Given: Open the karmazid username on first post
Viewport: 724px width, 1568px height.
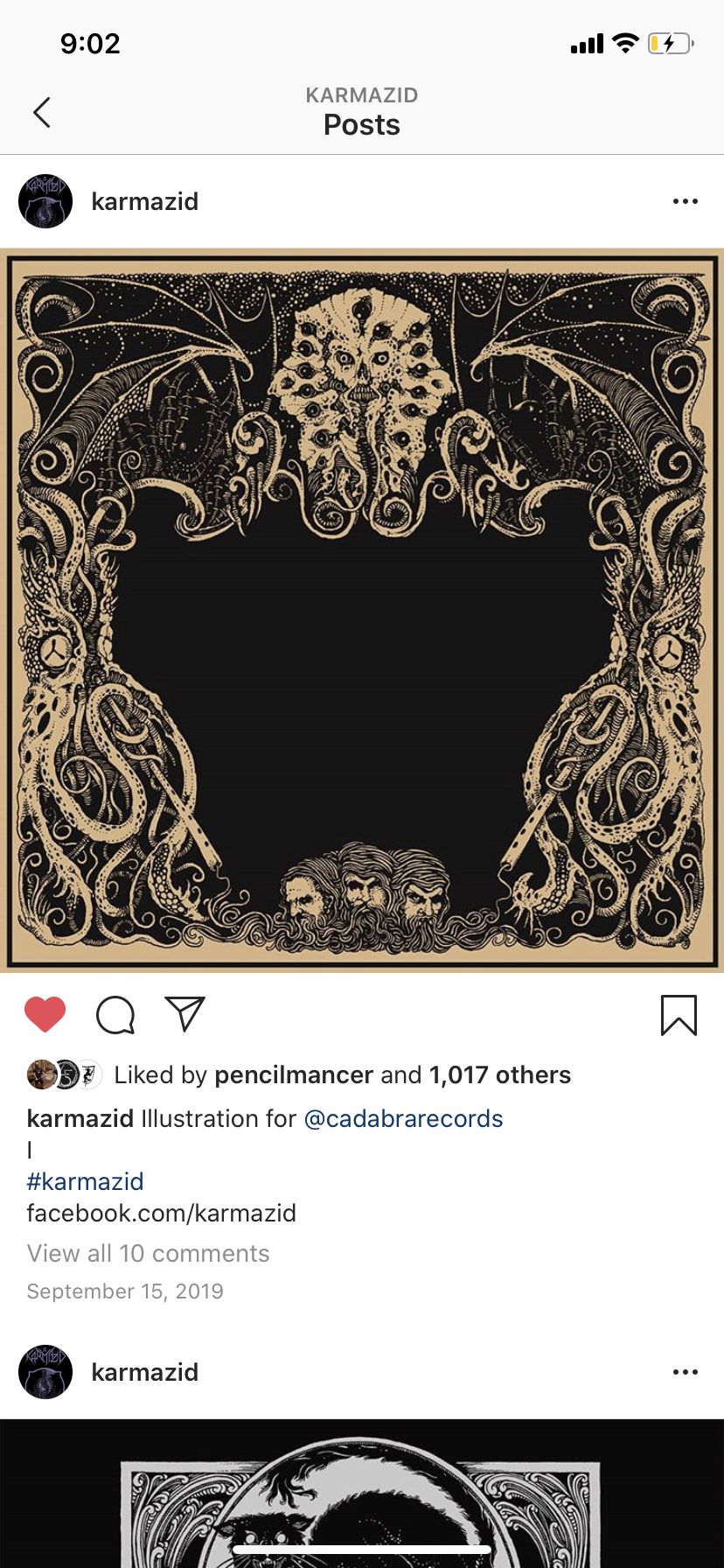Looking at the screenshot, I should pyautogui.click(x=145, y=201).
